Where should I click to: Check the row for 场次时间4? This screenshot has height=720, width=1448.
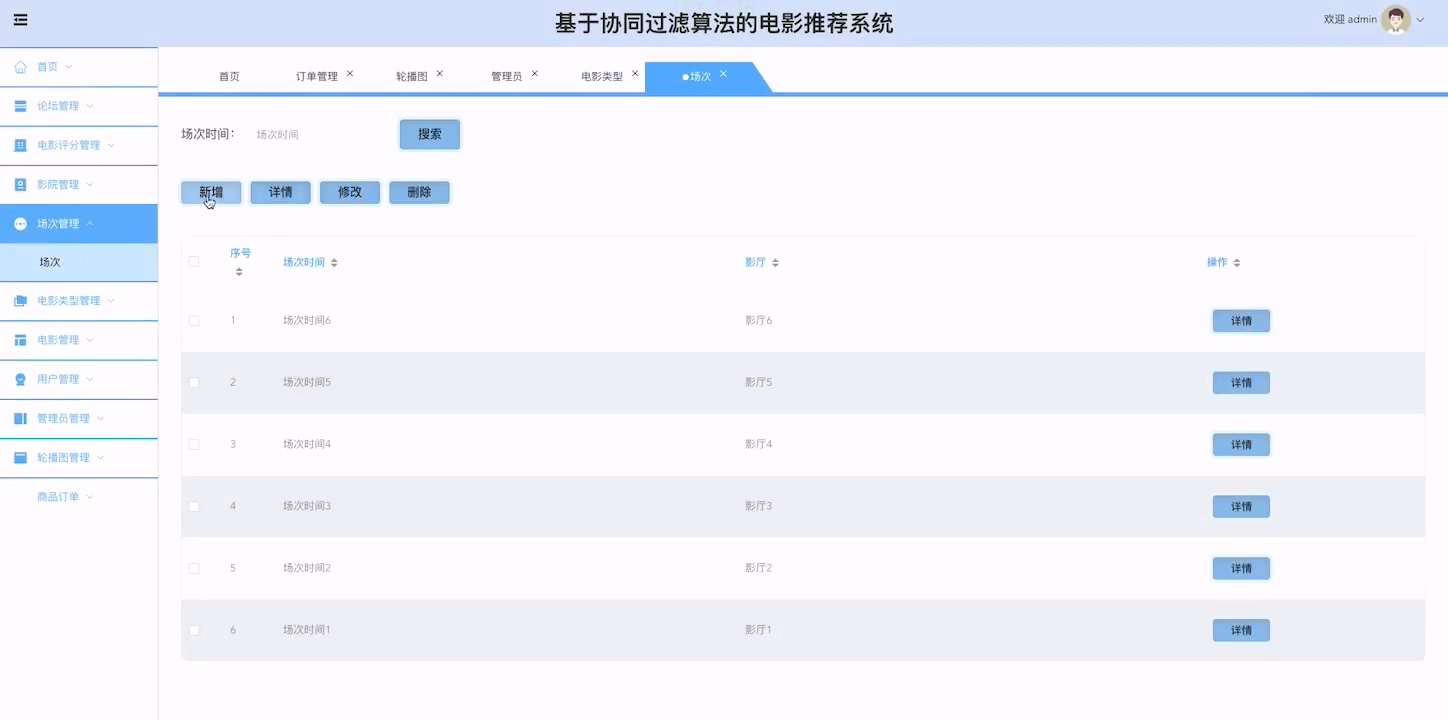point(194,444)
